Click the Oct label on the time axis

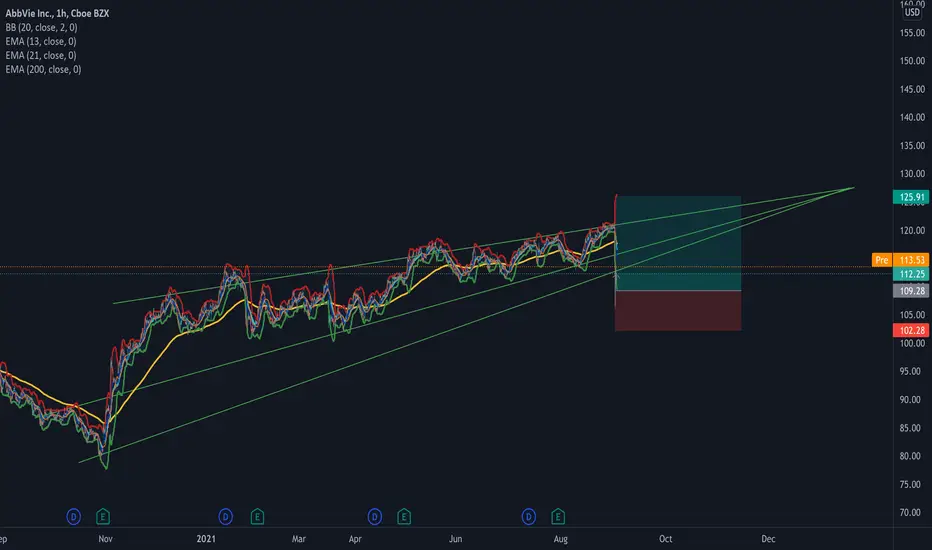click(x=666, y=539)
